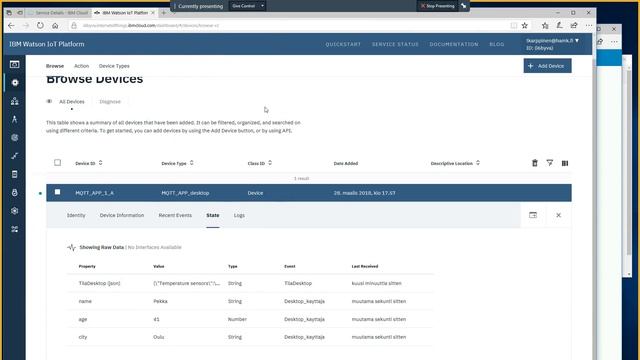Open the Apps compass icon in the sidebar

[14, 119]
